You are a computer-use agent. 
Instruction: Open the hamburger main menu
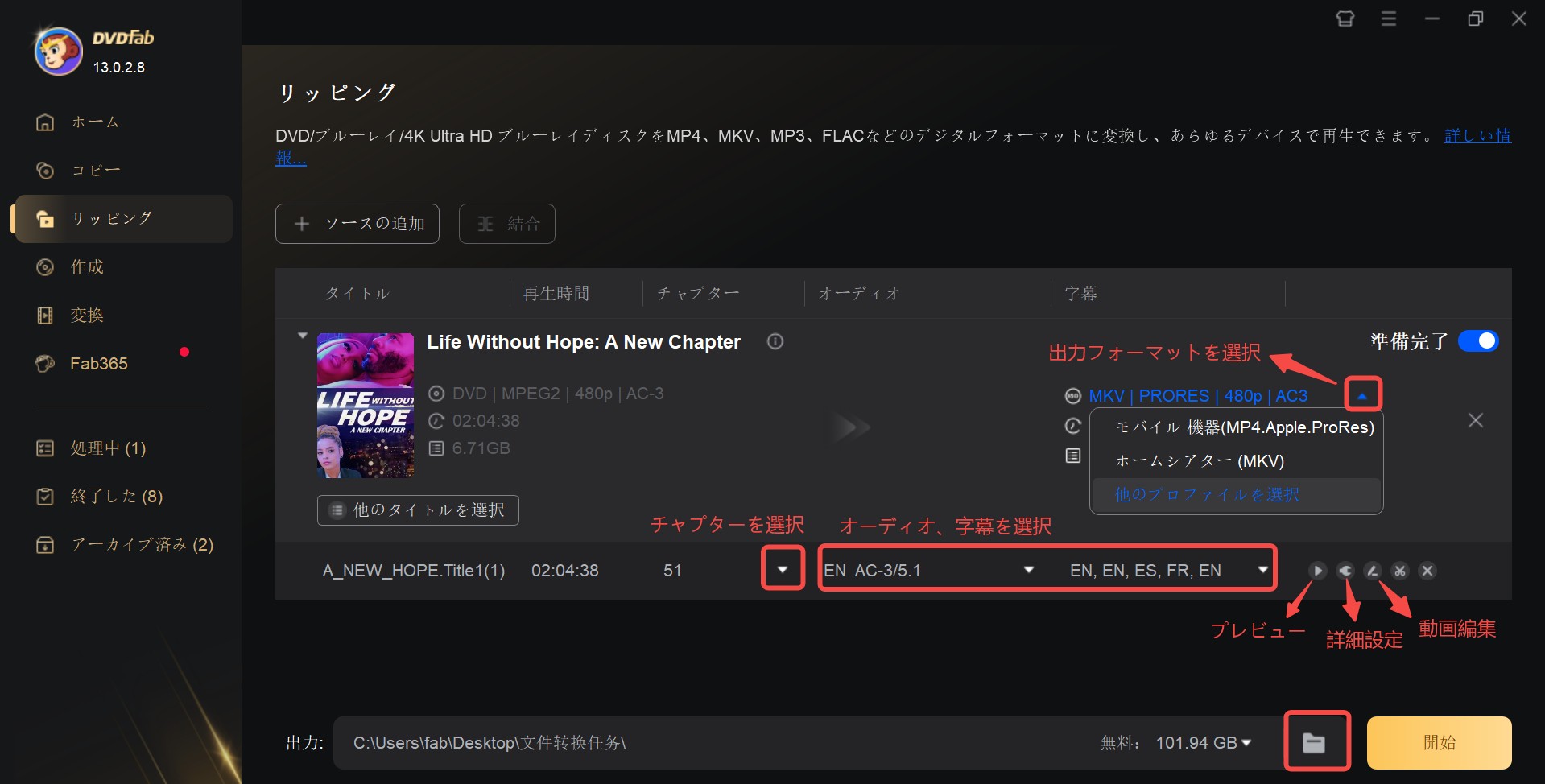[x=1389, y=19]
